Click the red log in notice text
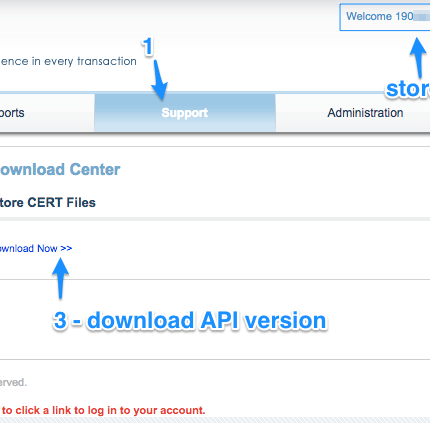This screenshot has height=423, width=430. point(103,410)
